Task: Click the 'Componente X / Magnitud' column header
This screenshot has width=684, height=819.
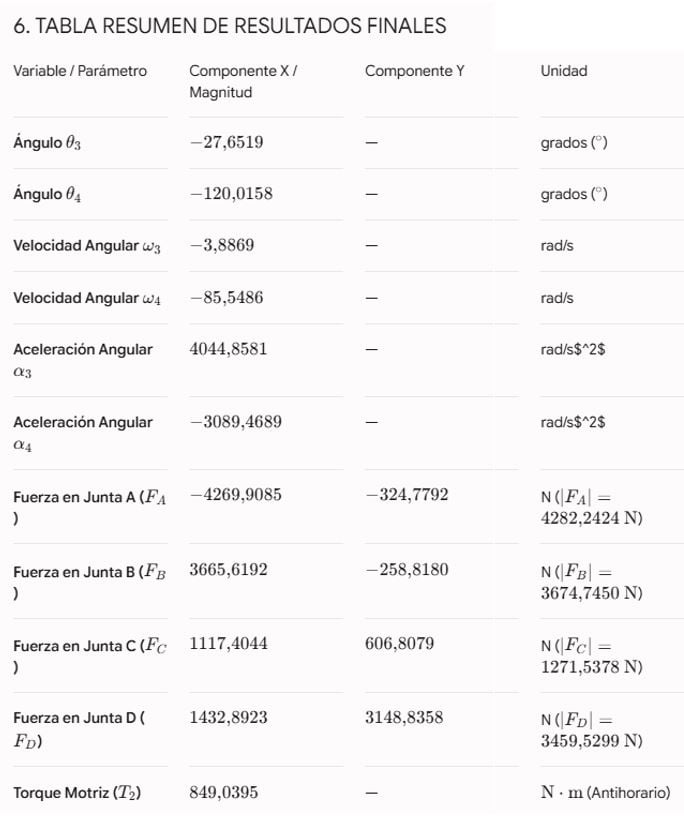Action: 243,81
